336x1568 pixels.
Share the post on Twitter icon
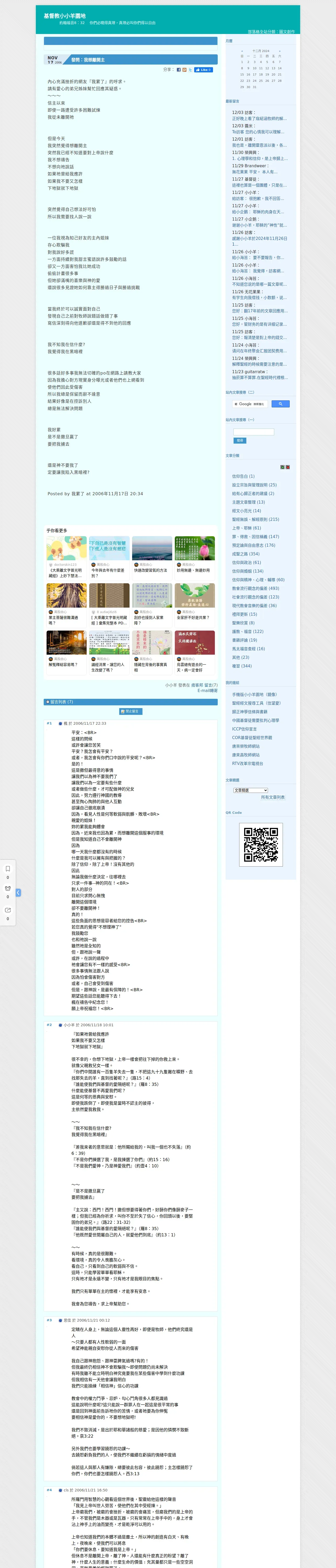[190, 70]
